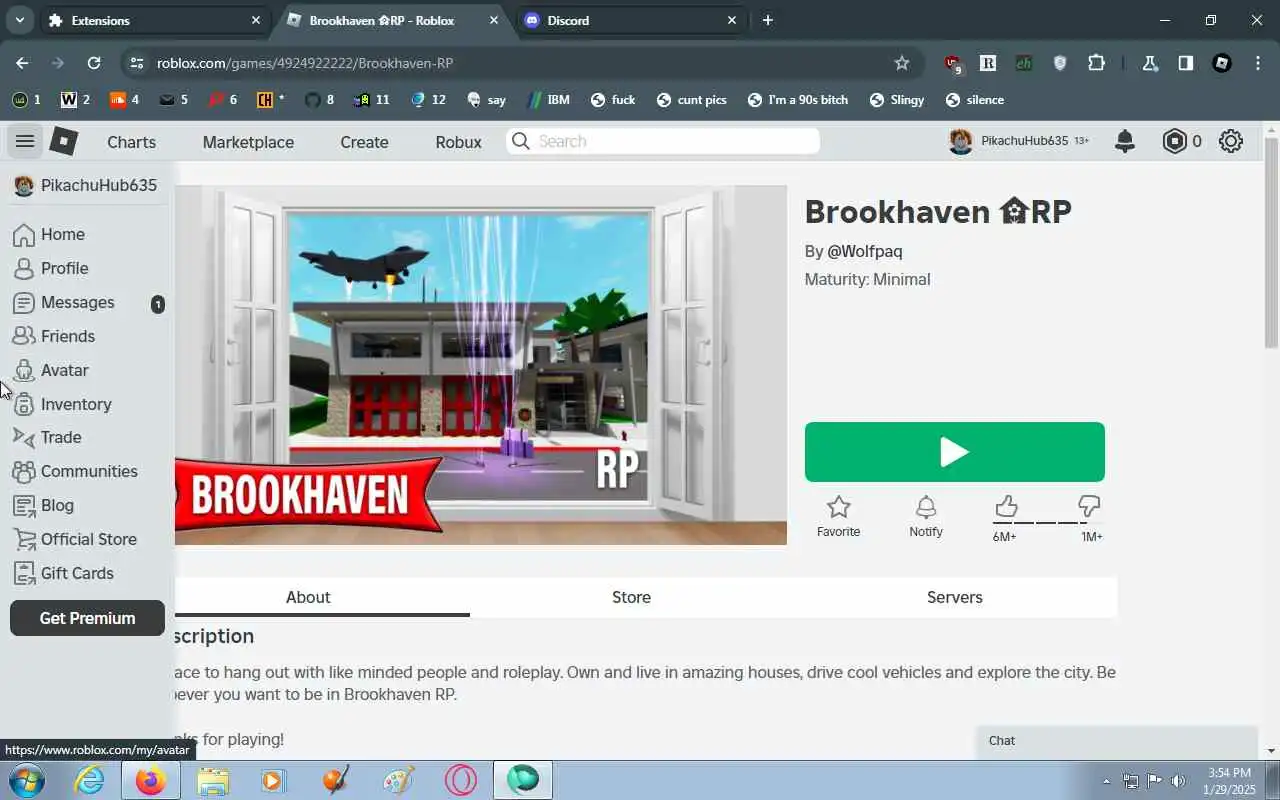
Task: Open the Slingy bookmark
Action: coord(897,100)
